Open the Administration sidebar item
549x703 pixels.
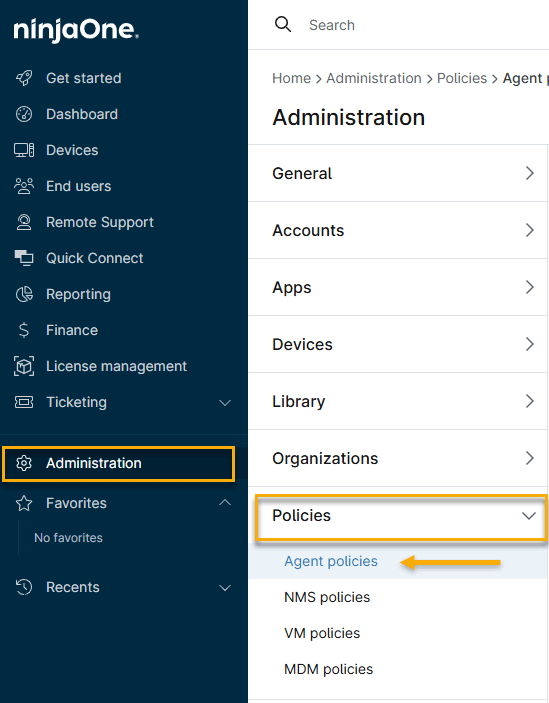[118, 464]
